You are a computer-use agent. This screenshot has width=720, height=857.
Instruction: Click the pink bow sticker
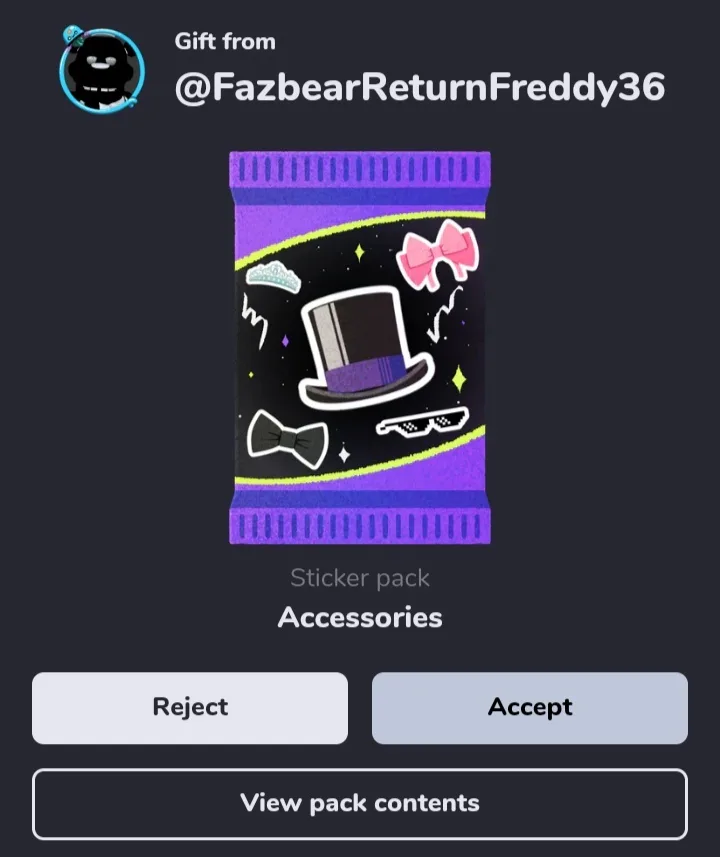(438, 255)
